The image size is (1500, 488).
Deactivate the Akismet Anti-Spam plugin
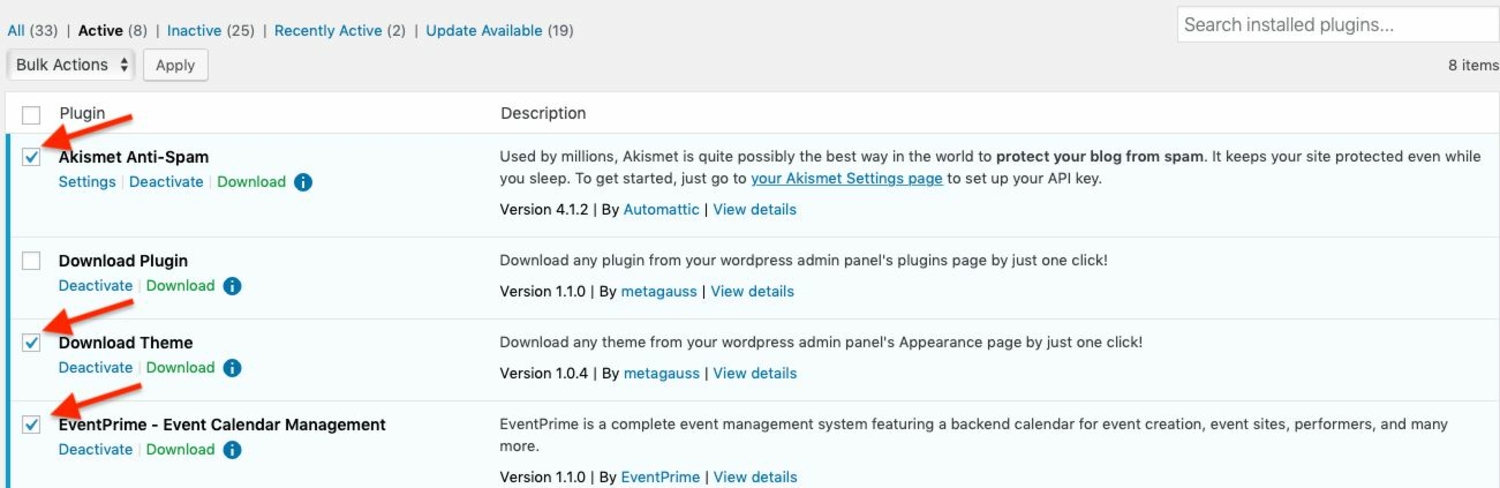[166, 182]
